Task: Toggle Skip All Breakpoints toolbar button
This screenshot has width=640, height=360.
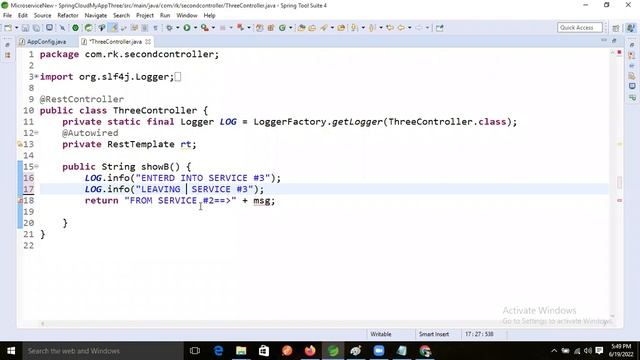Action: click(62, 28)
